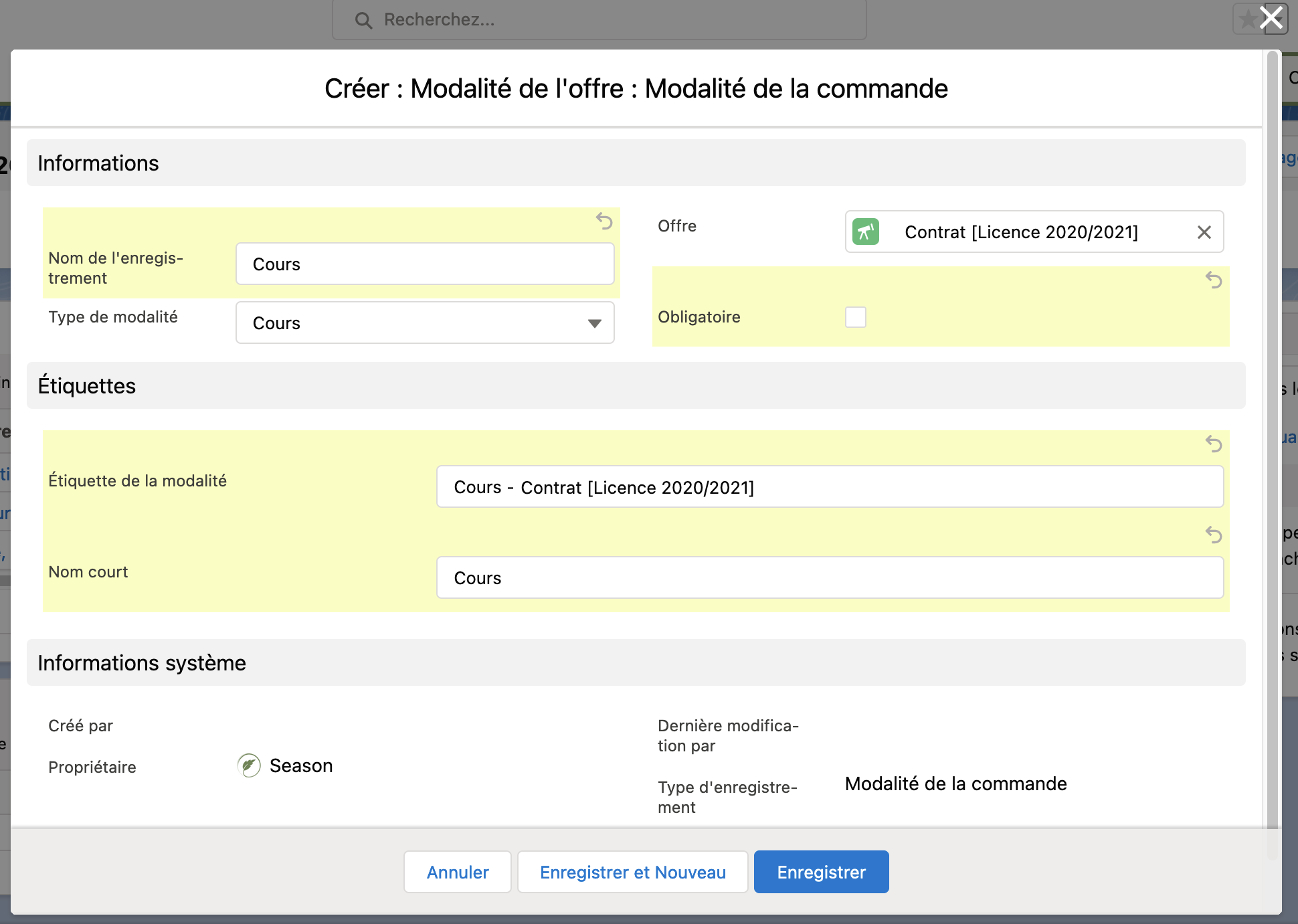Click the Nom court input field
Viewport: 1298px width, 924px height.
tap(830, 578)
